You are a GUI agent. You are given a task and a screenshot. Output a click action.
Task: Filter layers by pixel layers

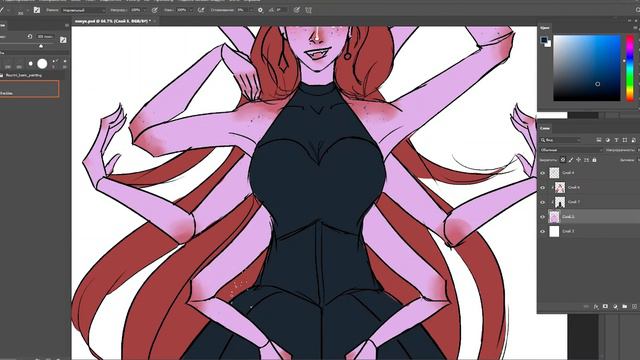click(x=598, y=140)
